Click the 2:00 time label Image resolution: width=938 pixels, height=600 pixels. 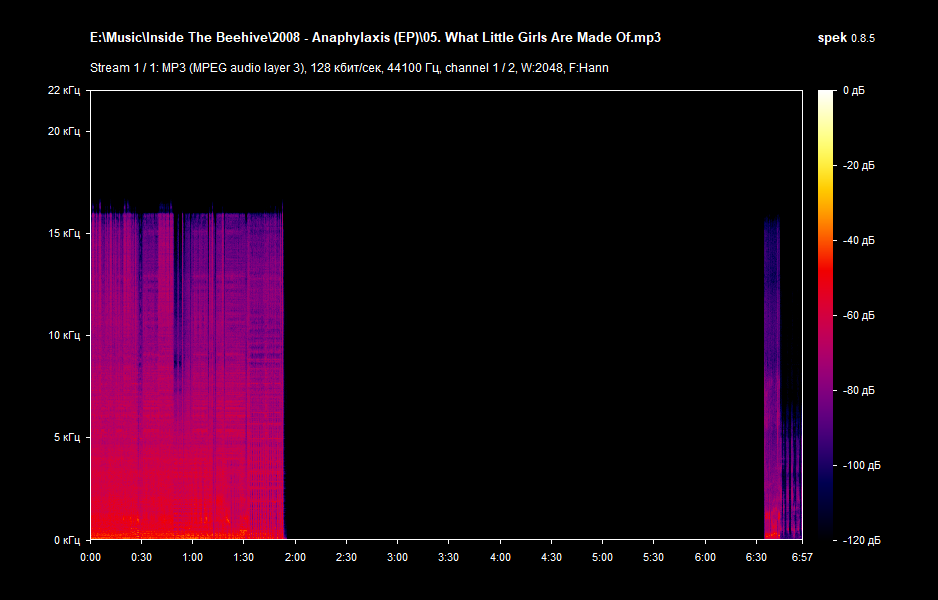coord(295,558)
